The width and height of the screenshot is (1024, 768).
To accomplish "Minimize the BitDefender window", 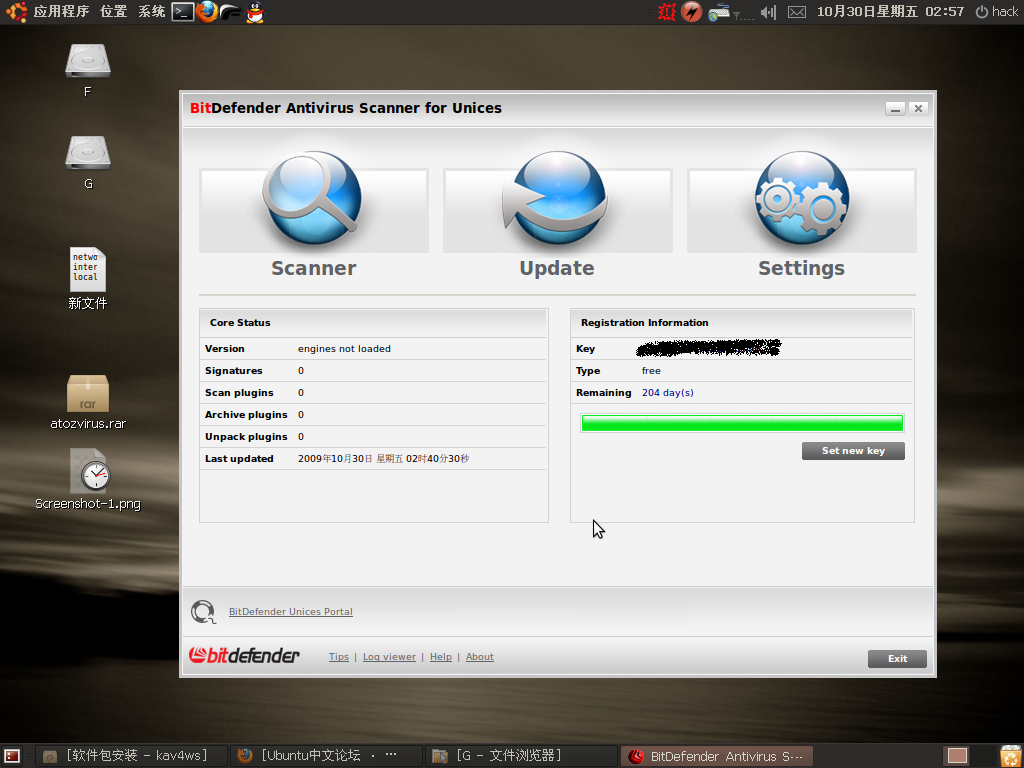I will click(895, 108).
